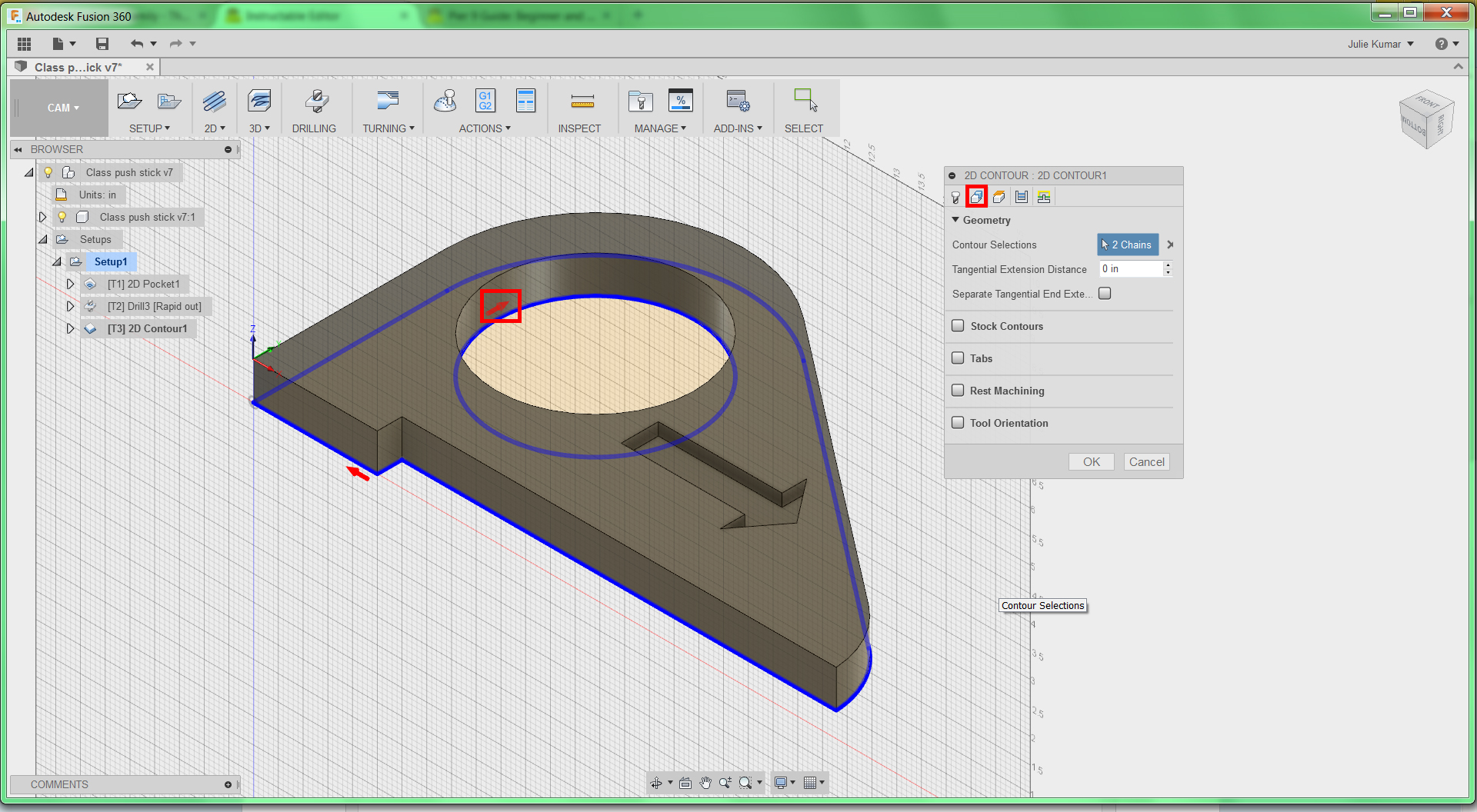Click the Turning operations icon
This screenshot has width=1477, height=812.
[388, 101]
